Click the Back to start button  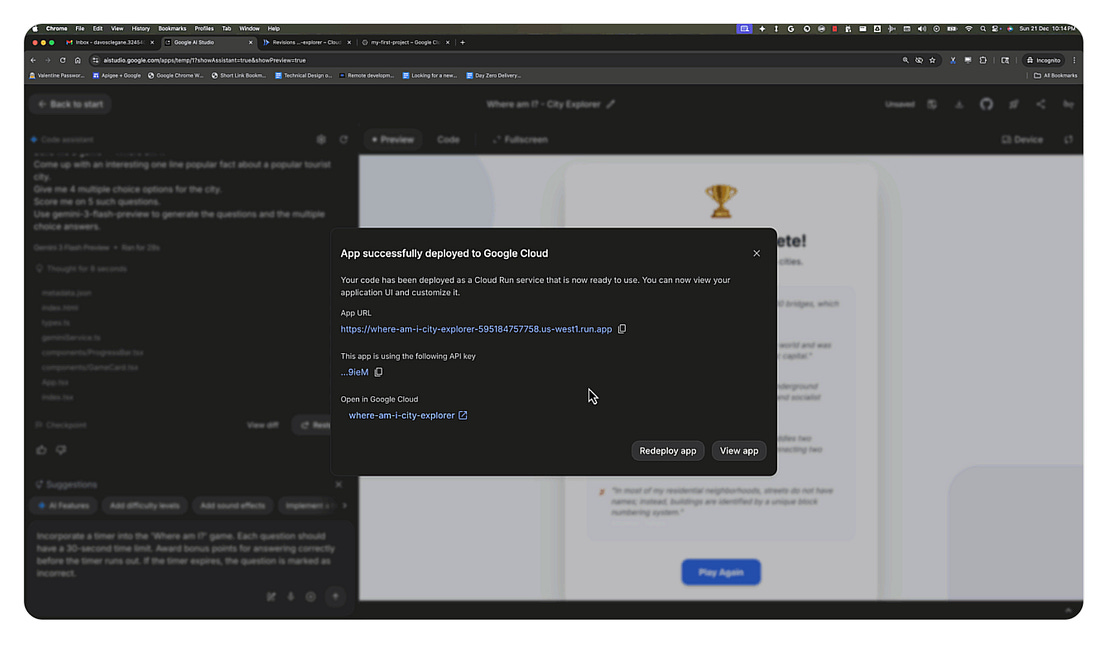(70, 104)
